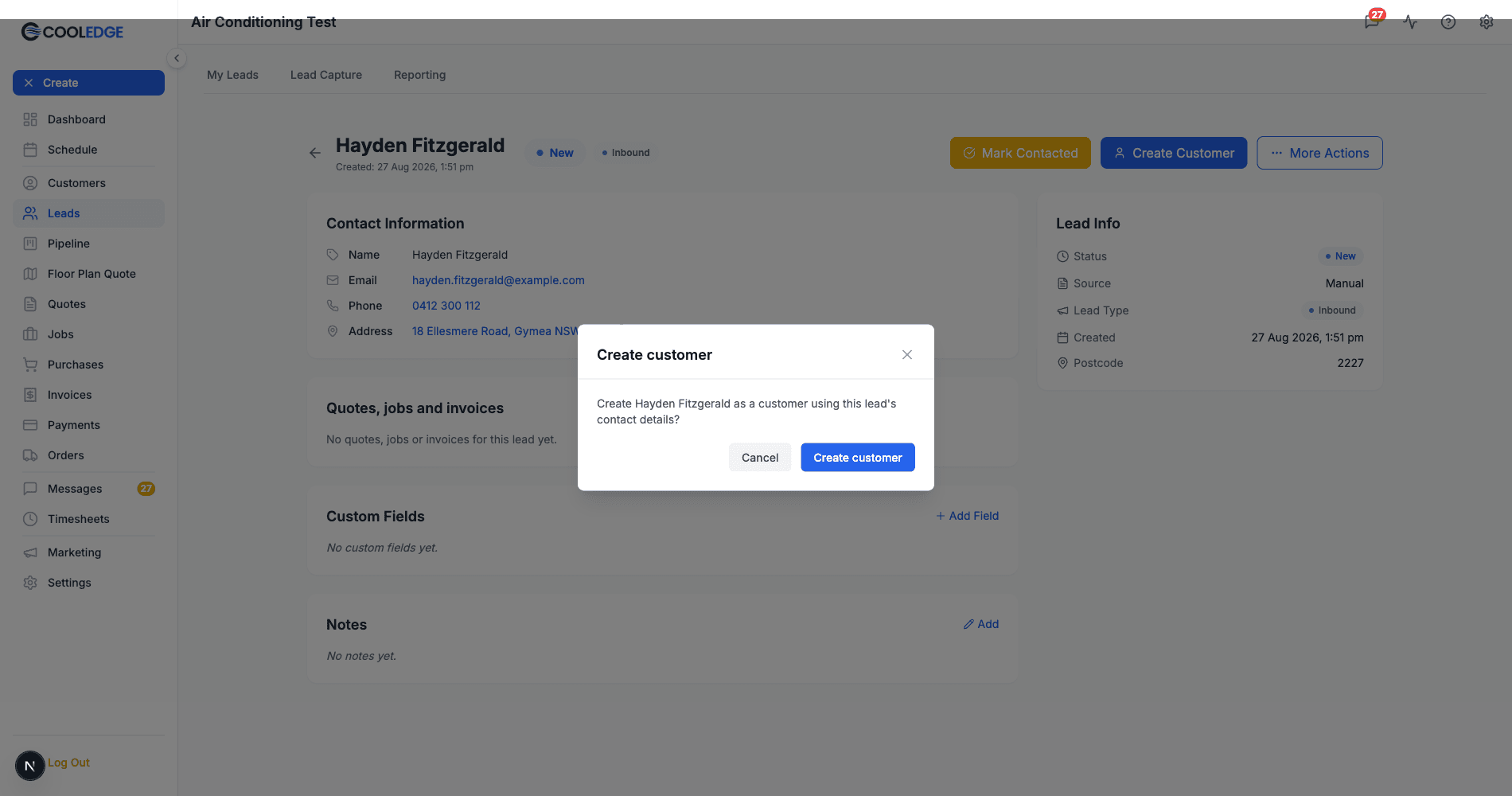Click Add in the Notes section
The width and height of the screenshot is (1512, 796).
[x=981, y=624]
